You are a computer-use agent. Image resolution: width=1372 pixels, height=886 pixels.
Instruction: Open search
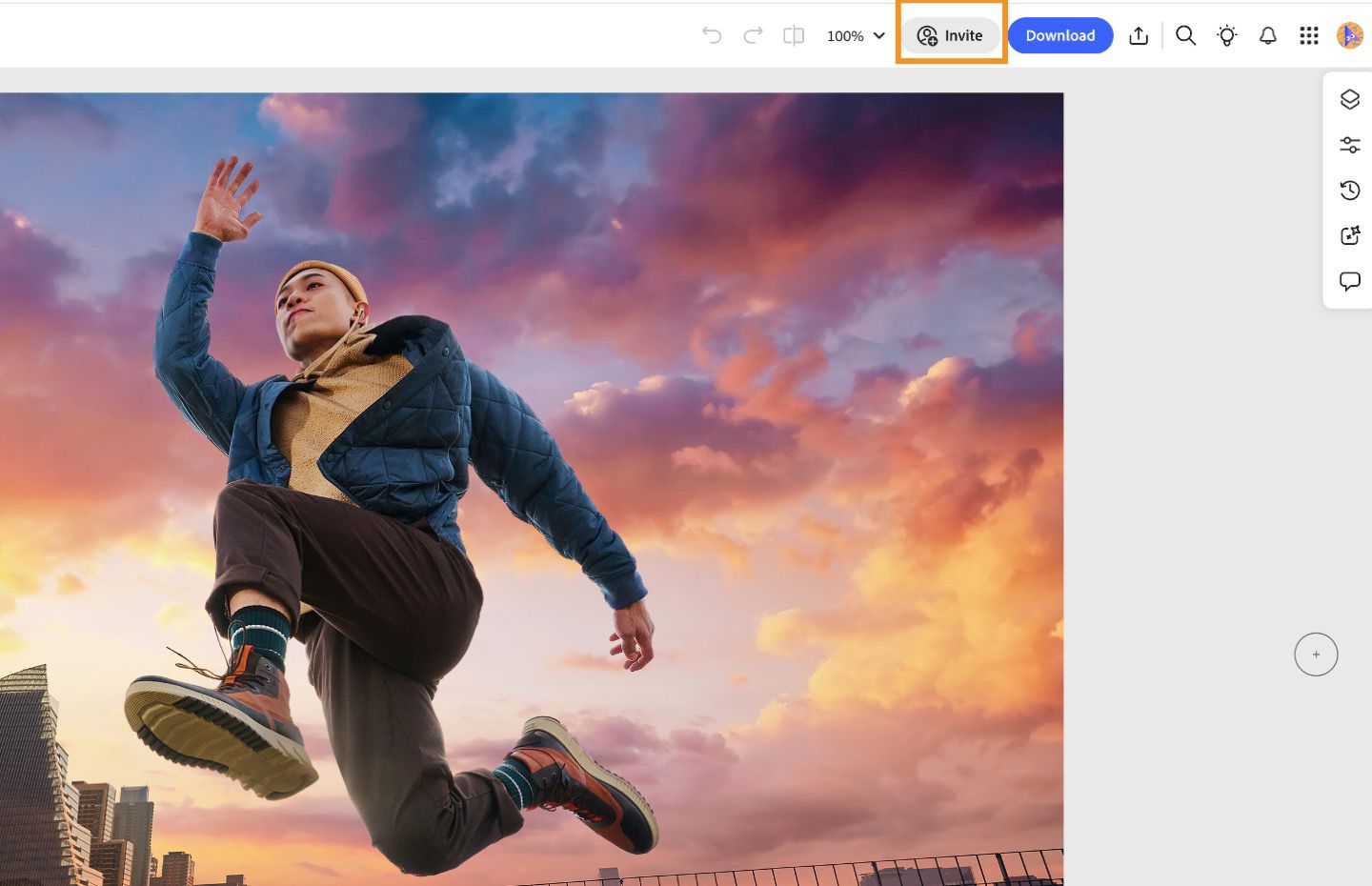pos(1185,35)
